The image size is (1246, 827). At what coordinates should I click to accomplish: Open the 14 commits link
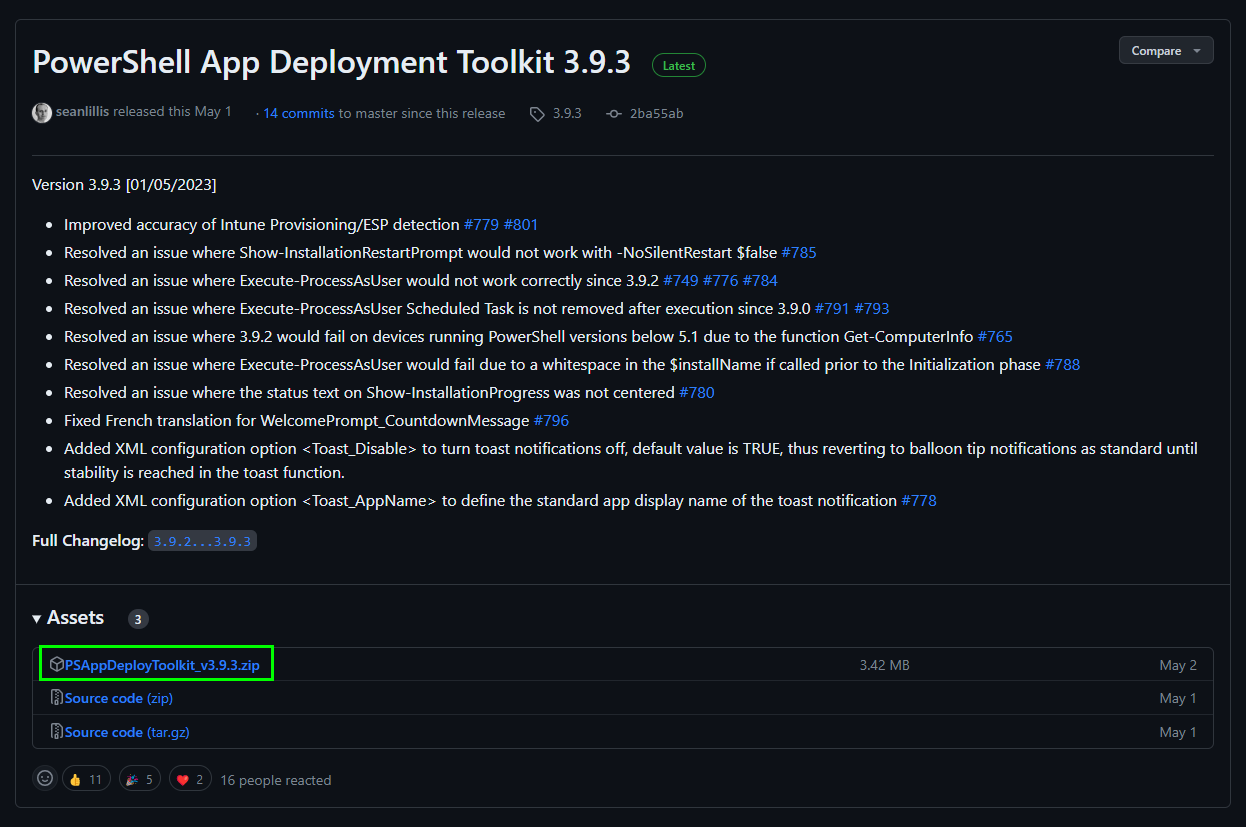pos(298,113)
